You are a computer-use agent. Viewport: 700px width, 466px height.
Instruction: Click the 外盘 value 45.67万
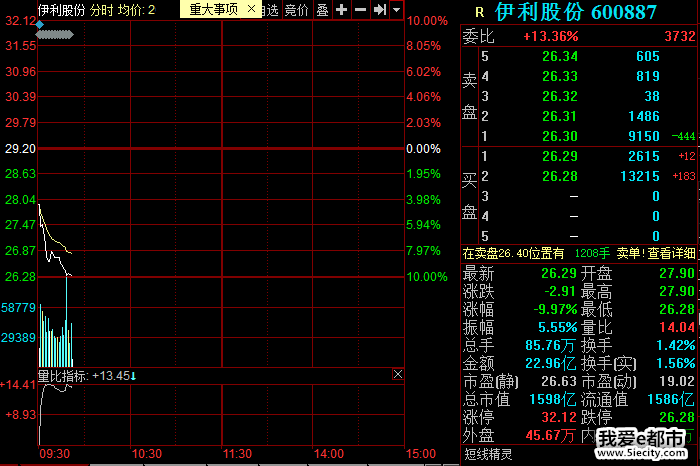[x=550, y=435]
